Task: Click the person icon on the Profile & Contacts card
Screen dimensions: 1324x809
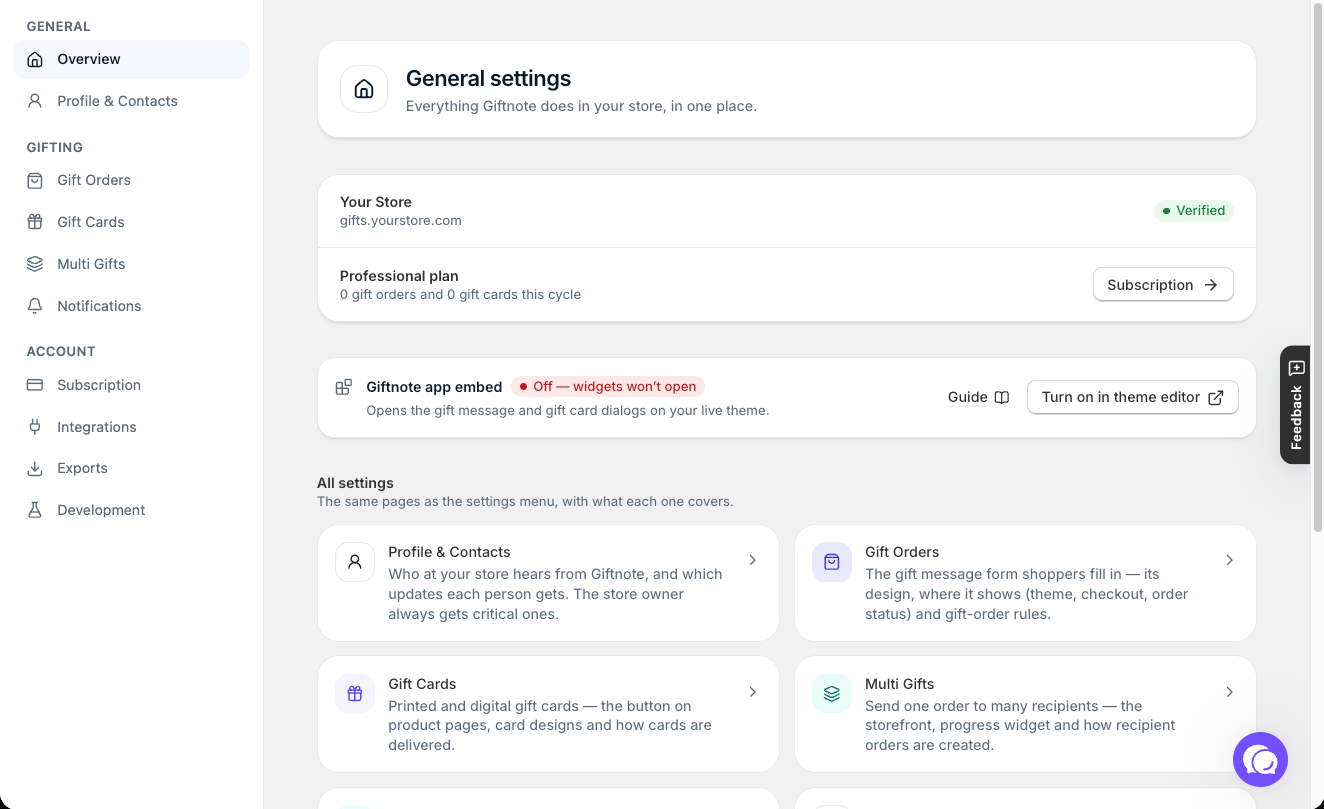Action: (355, 562)
